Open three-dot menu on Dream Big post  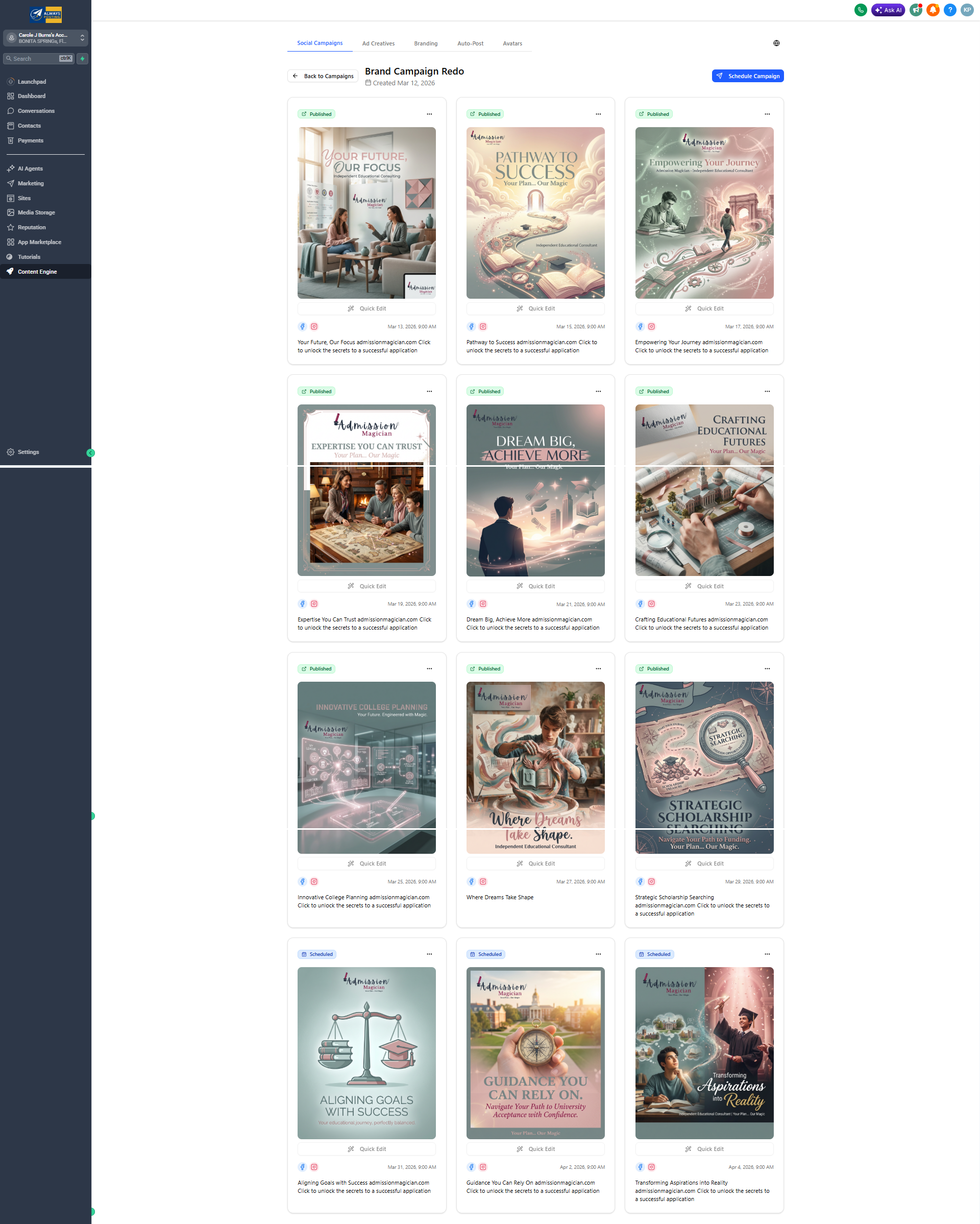pos(598,391)
